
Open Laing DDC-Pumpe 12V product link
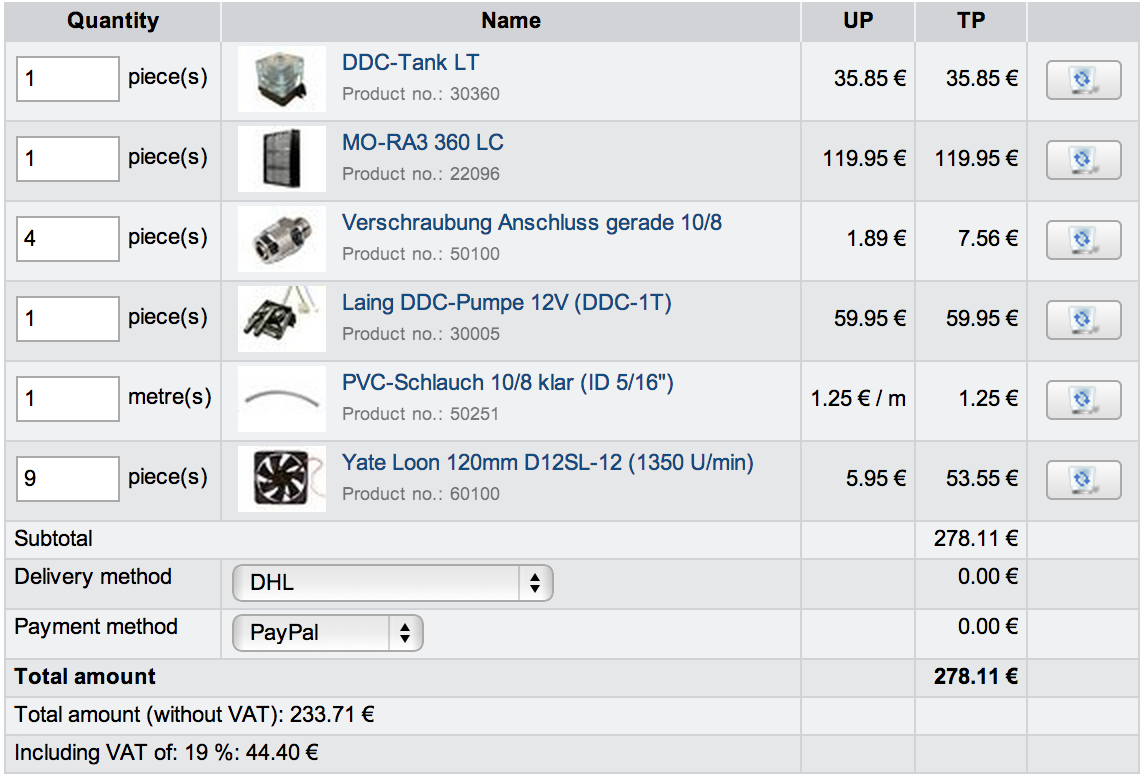click(x=506, y=303)
